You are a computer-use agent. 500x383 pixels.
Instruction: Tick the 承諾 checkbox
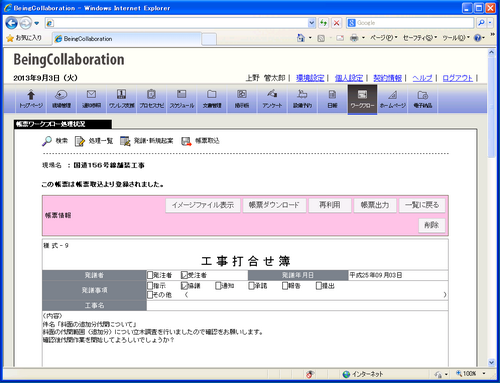(x=251, y=286)
